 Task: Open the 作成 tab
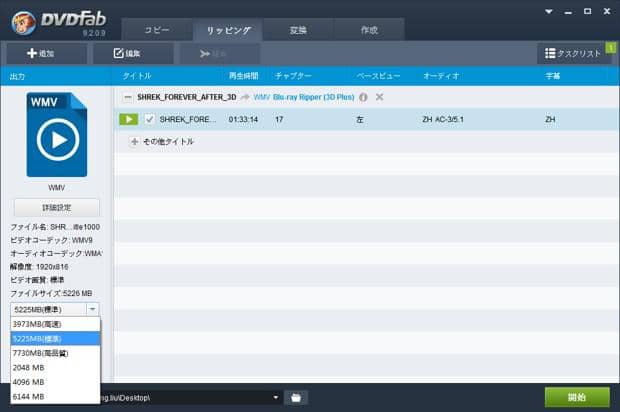pos(369,30)
